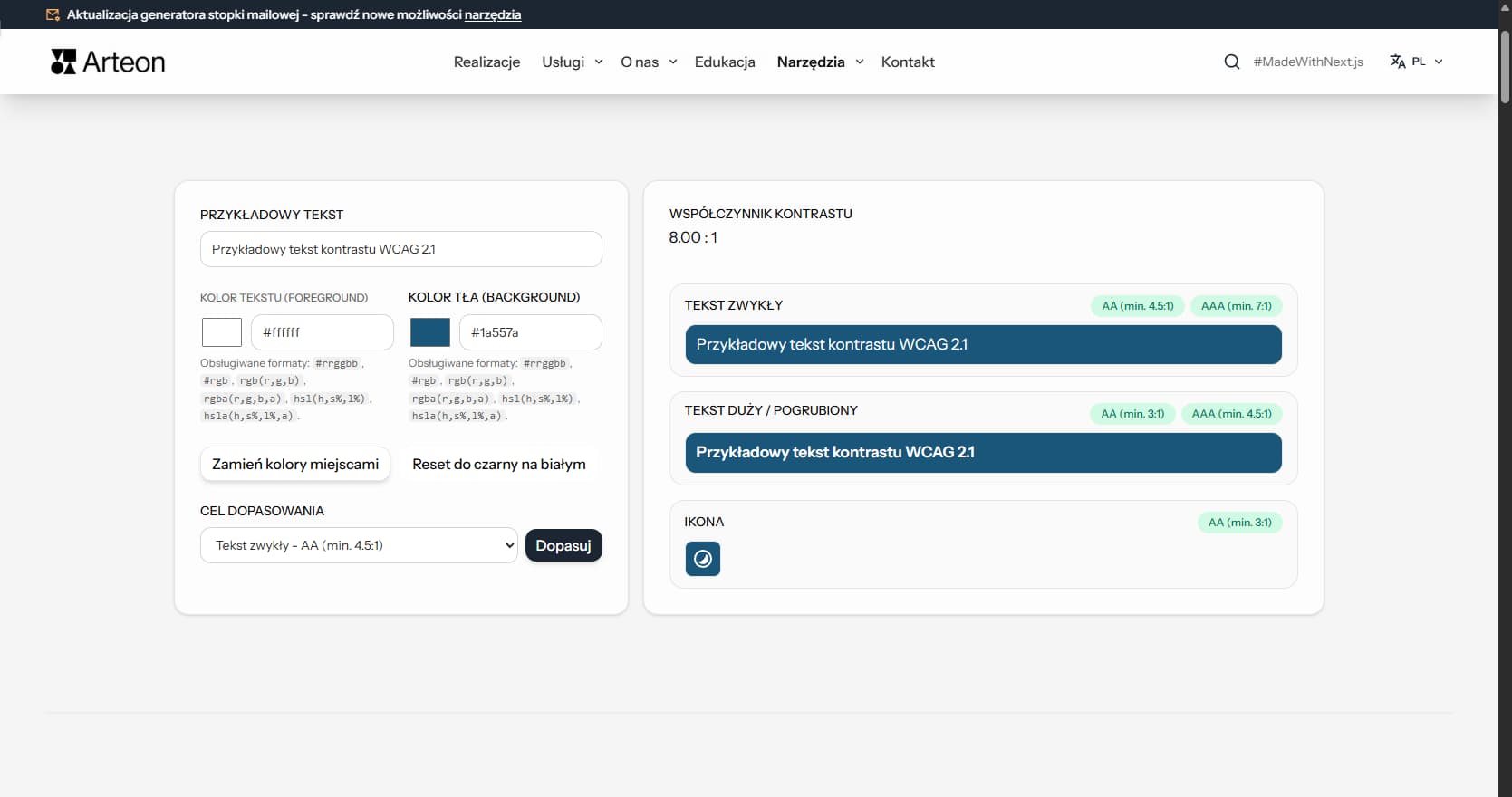The image size is (1512, 797).
Task: Click Reset do czarny na białym
Action: pyautogui.click(x=499, y=464)
